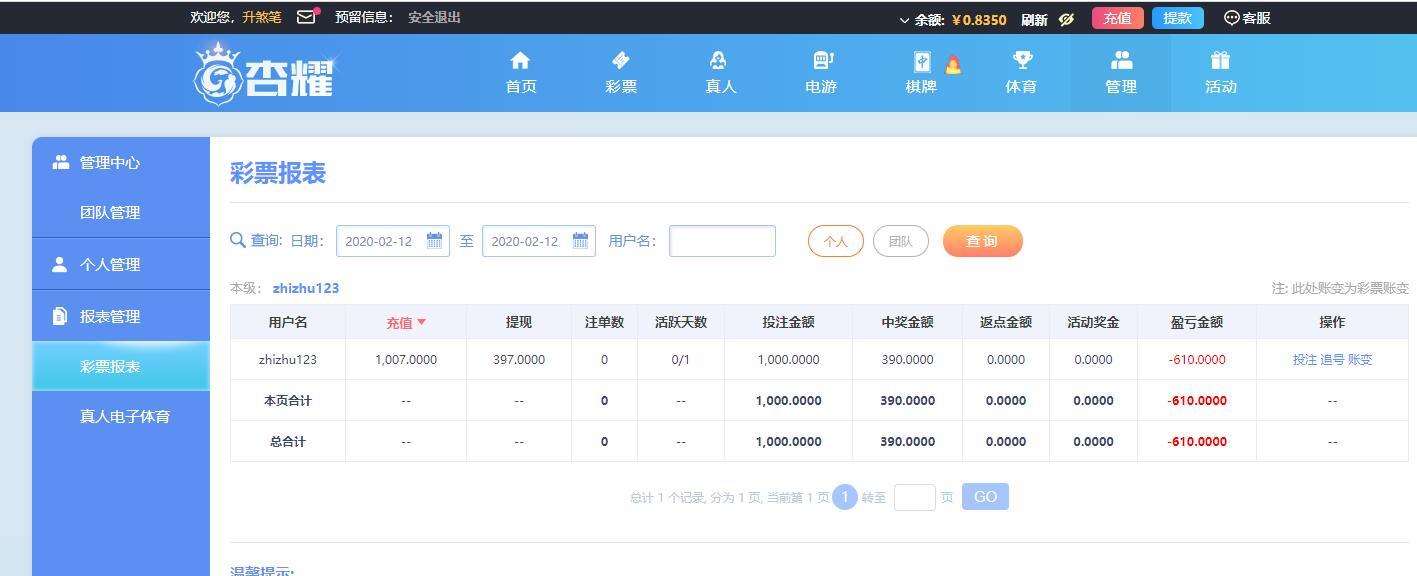
Task: Click the 充值 recharge button
Action: click(1117, 18)
